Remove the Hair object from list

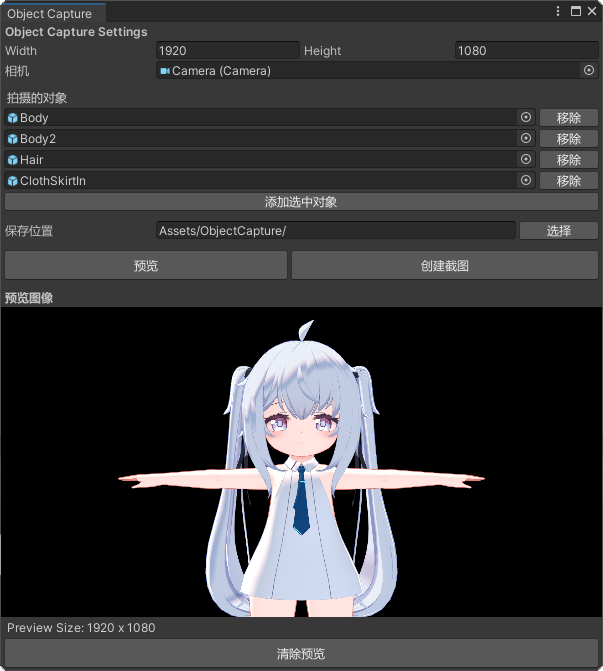pyautogui.click(x=568, y=160)
